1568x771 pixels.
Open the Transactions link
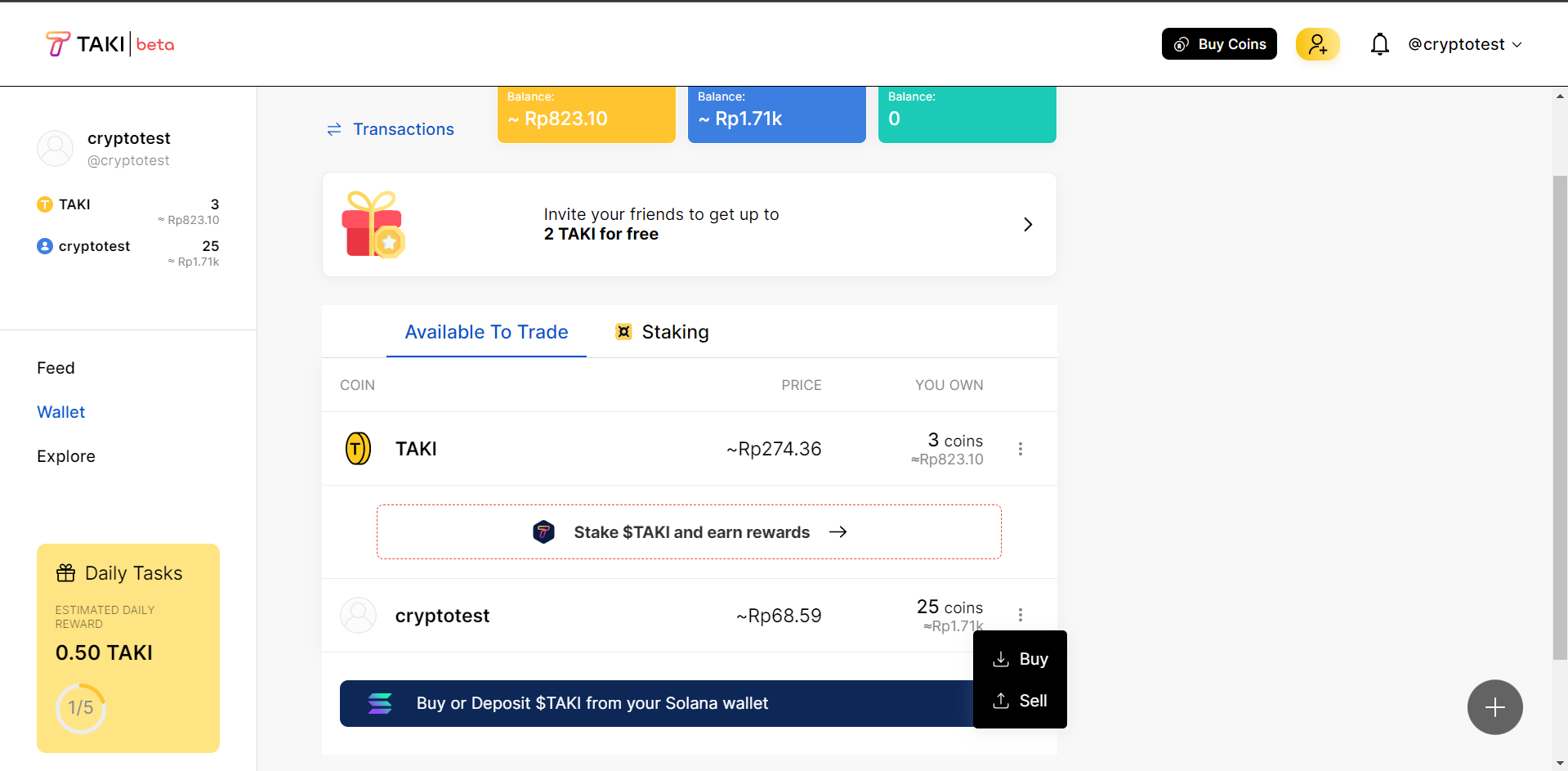coord(391,129)
